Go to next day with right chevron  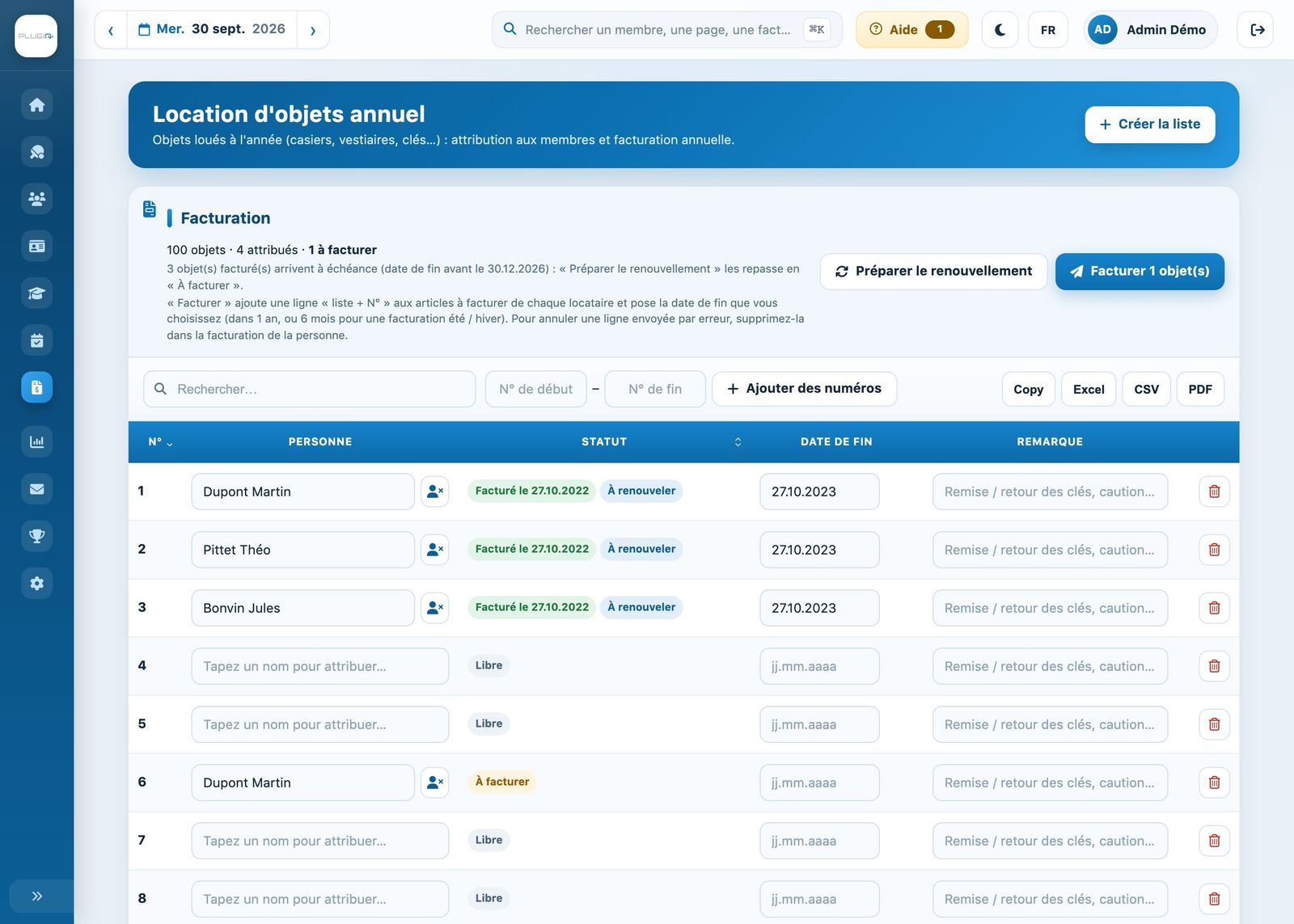click(x=313, y=30)
